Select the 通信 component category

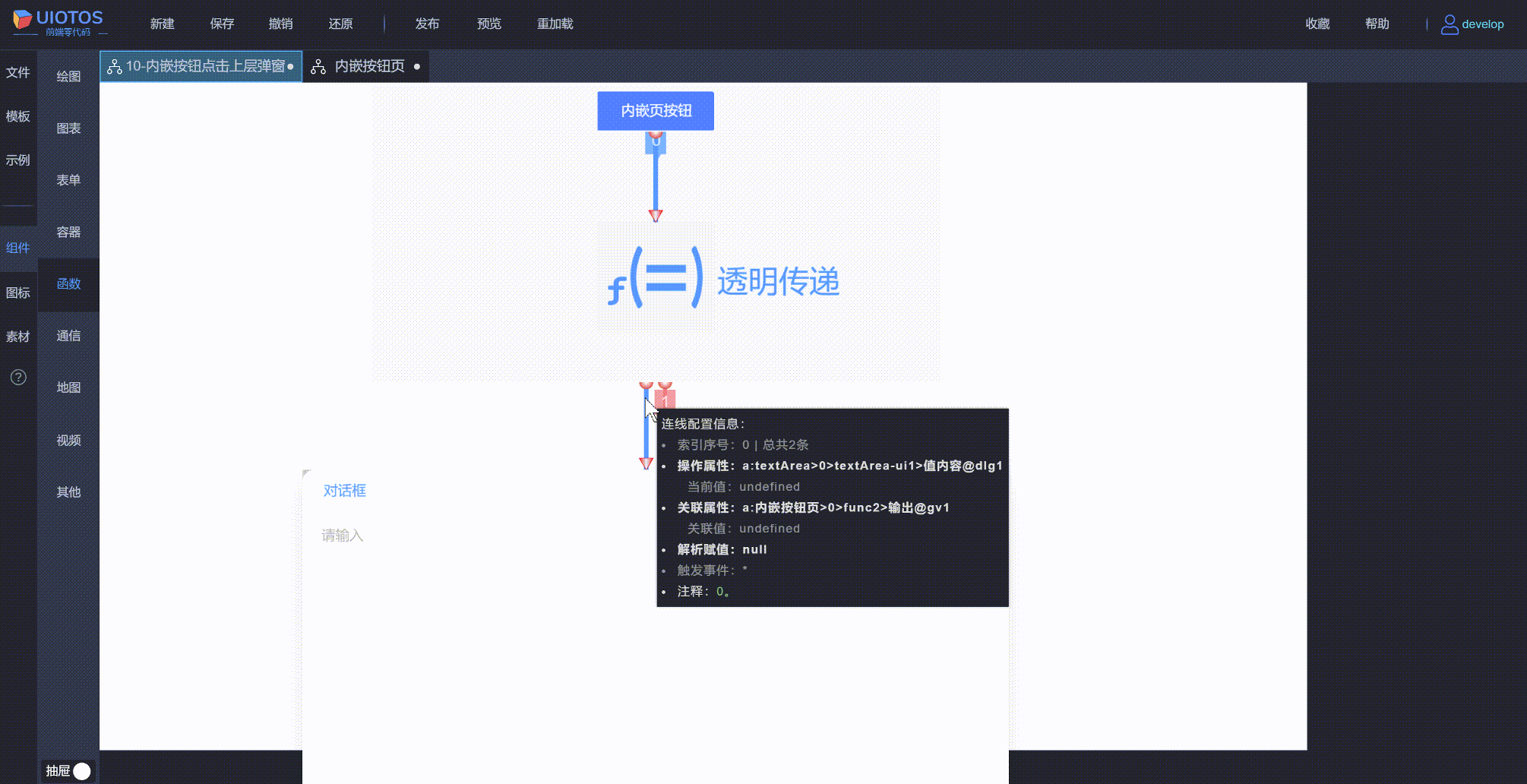click(68, 335)
